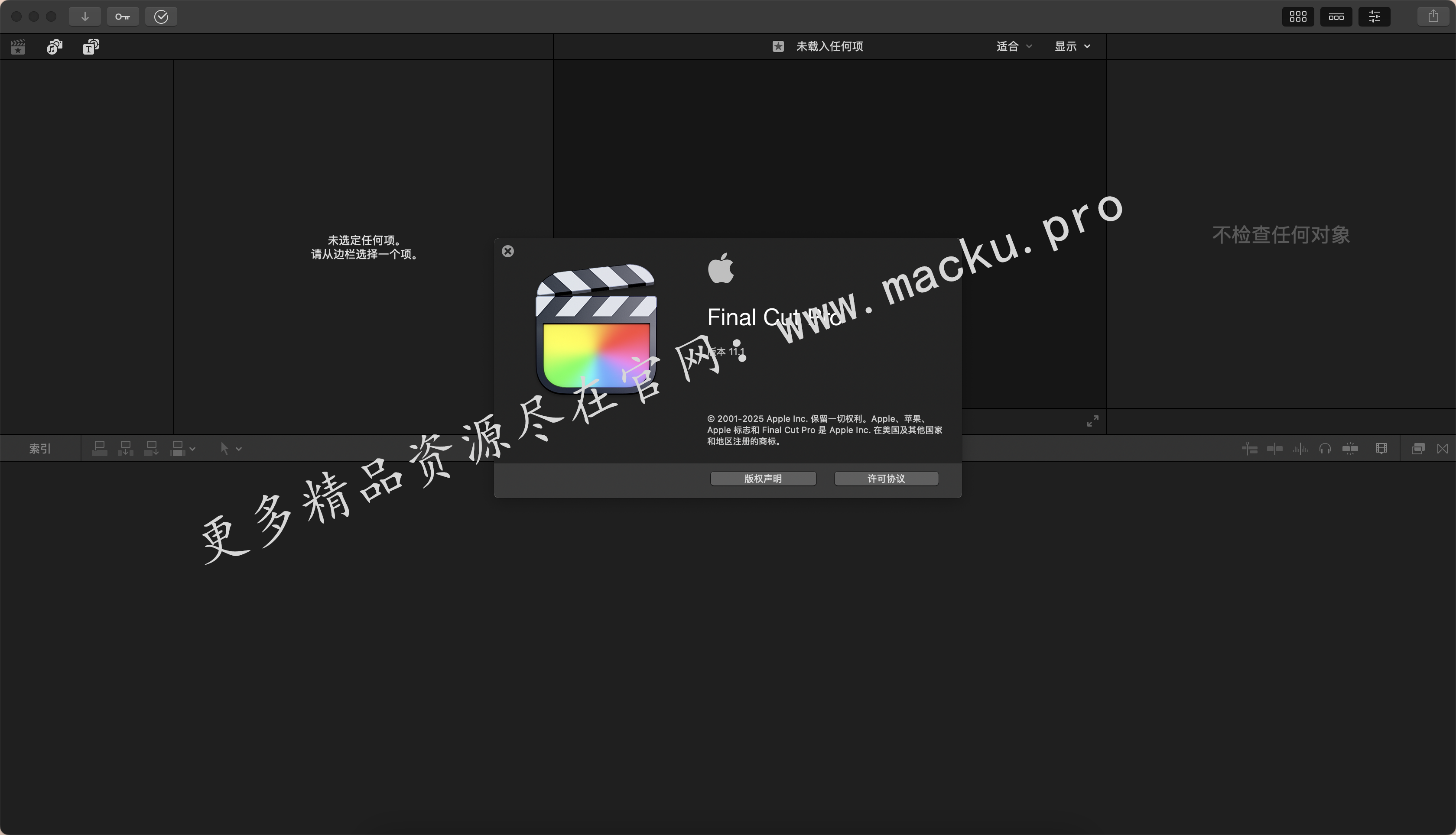Toggle audio skimming waveform icon

[x=1300, y=449]
